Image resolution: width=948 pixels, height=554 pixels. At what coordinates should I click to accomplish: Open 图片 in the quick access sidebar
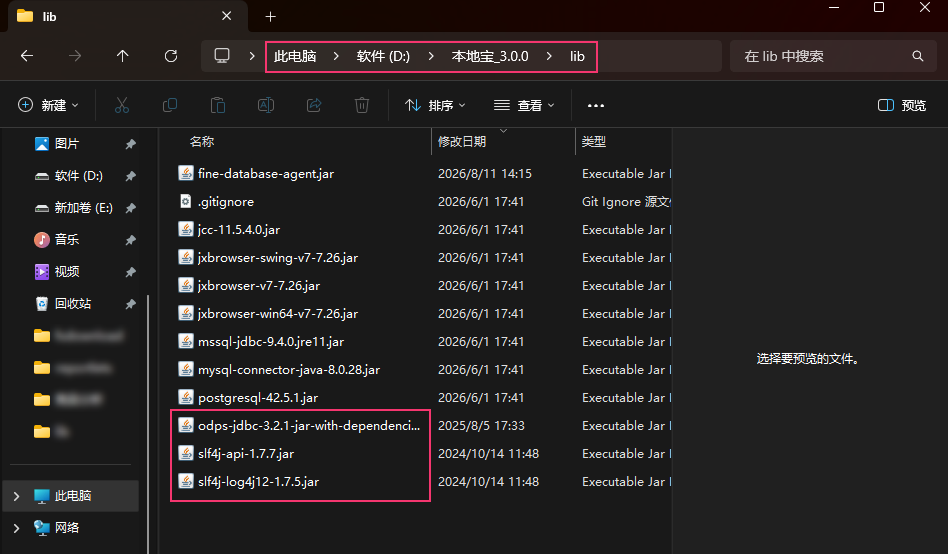point(67,143)
